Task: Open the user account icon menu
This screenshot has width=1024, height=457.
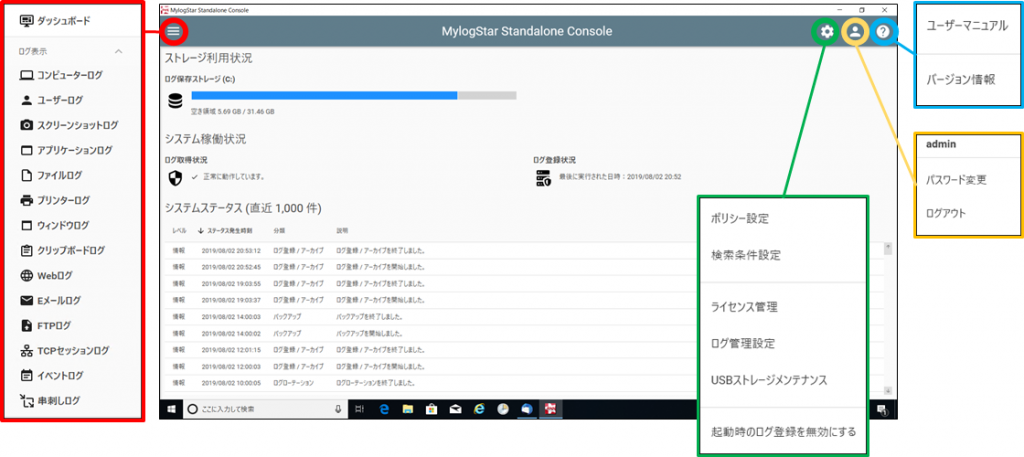Action: (x=855, y=31)
